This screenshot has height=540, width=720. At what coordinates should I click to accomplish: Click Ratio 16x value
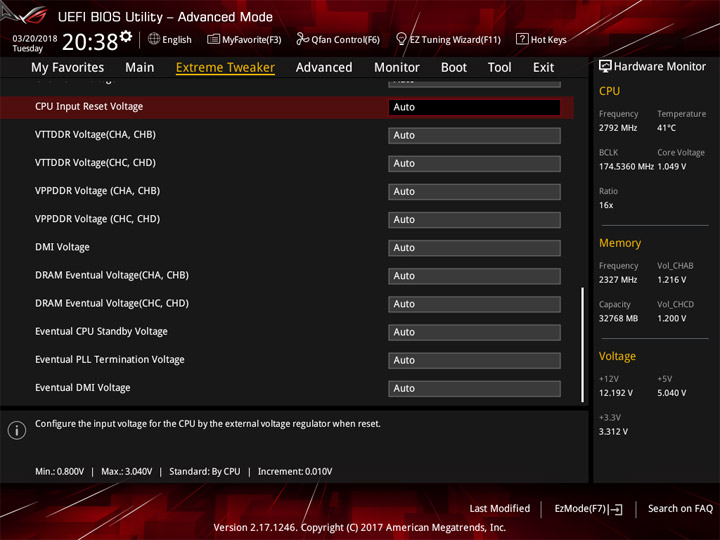(x=606, y=205)
